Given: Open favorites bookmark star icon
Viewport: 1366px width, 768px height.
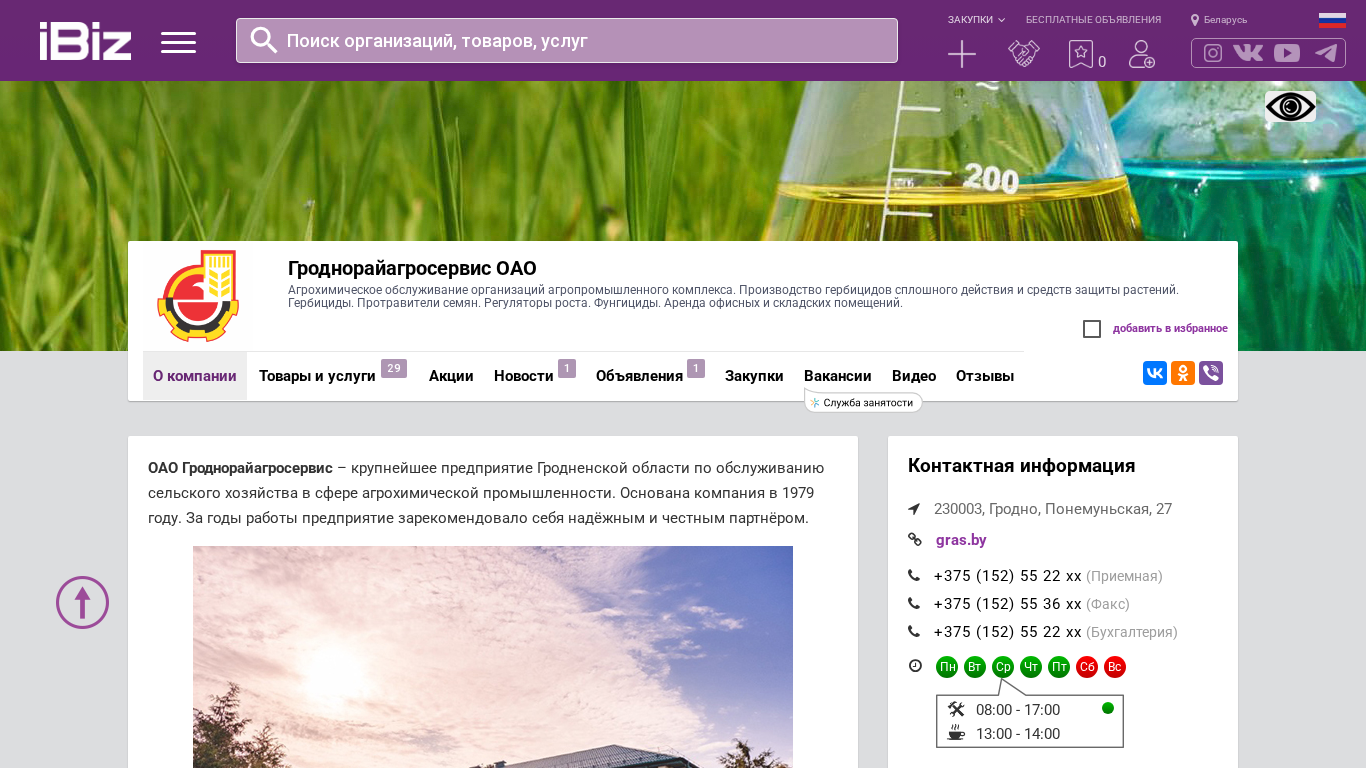Looking at the screenshot, I should click(x=1081, y=54).
